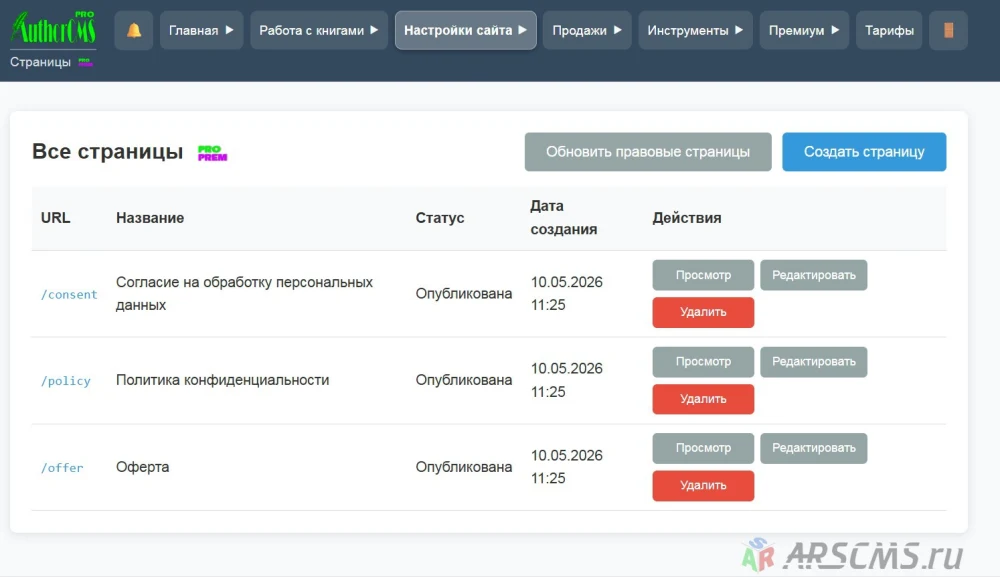Click Просмотр for Политика конфиденциальности
The width and height of the screenshot is (1000, 577).
[x=703, y=362]
